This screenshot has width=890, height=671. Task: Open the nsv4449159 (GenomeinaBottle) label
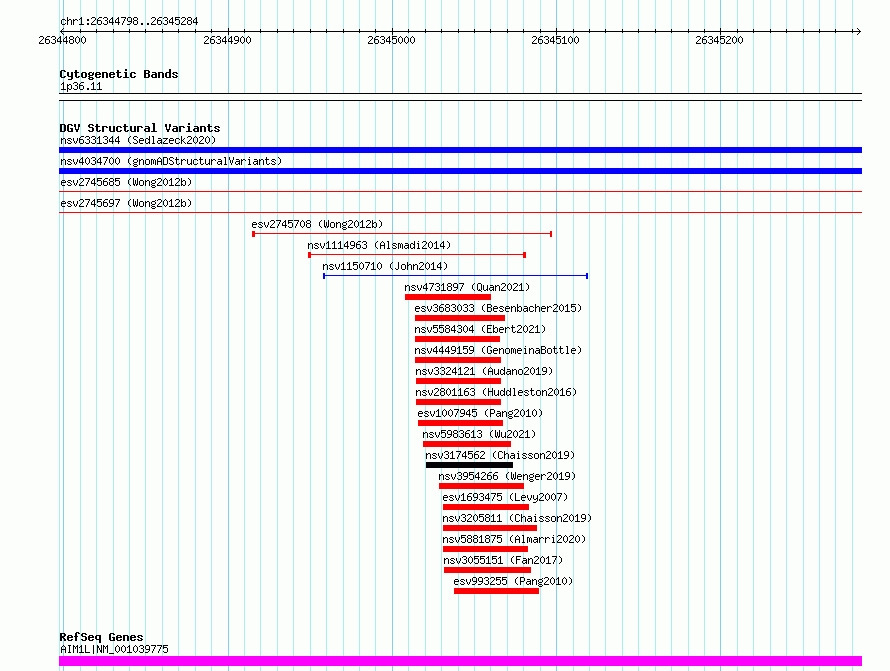click(498, 350)
